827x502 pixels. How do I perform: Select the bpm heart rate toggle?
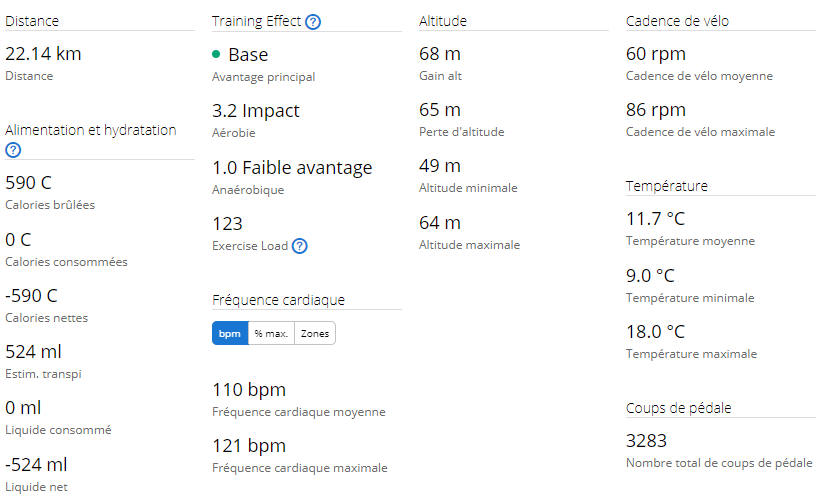pyautogui.click(x=230, y=333)
